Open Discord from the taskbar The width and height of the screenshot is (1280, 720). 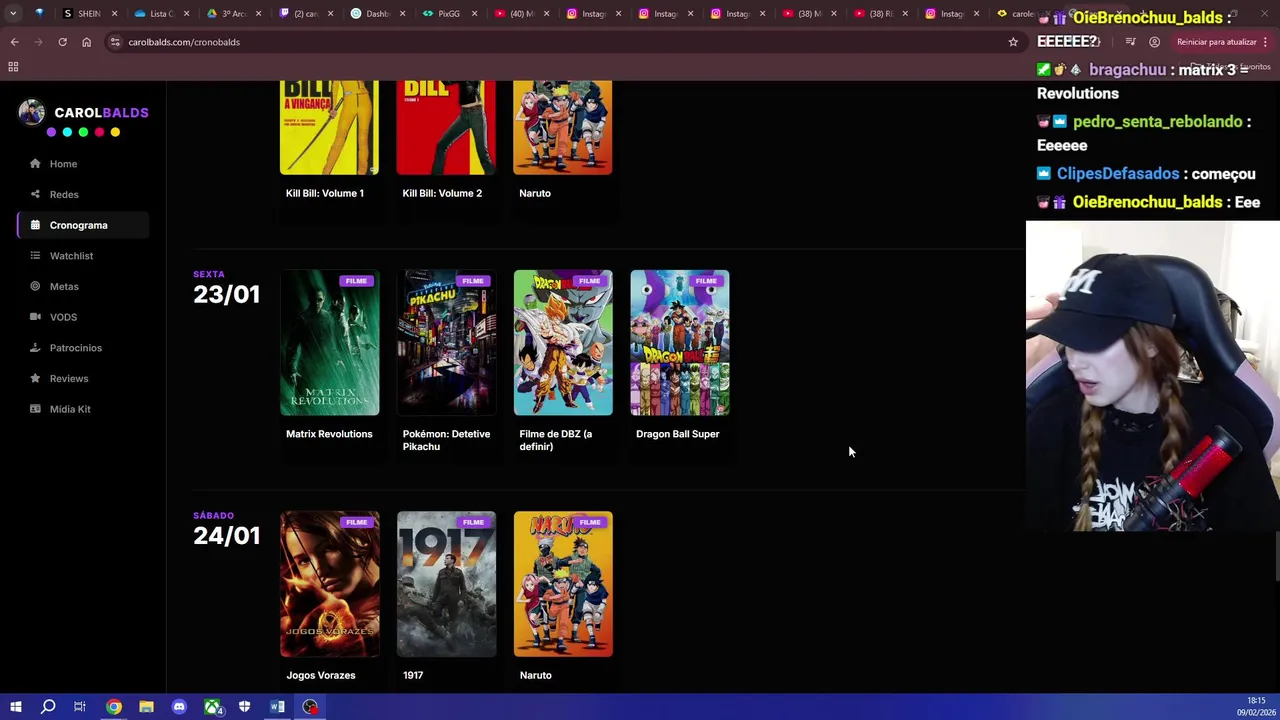point(179,707)
